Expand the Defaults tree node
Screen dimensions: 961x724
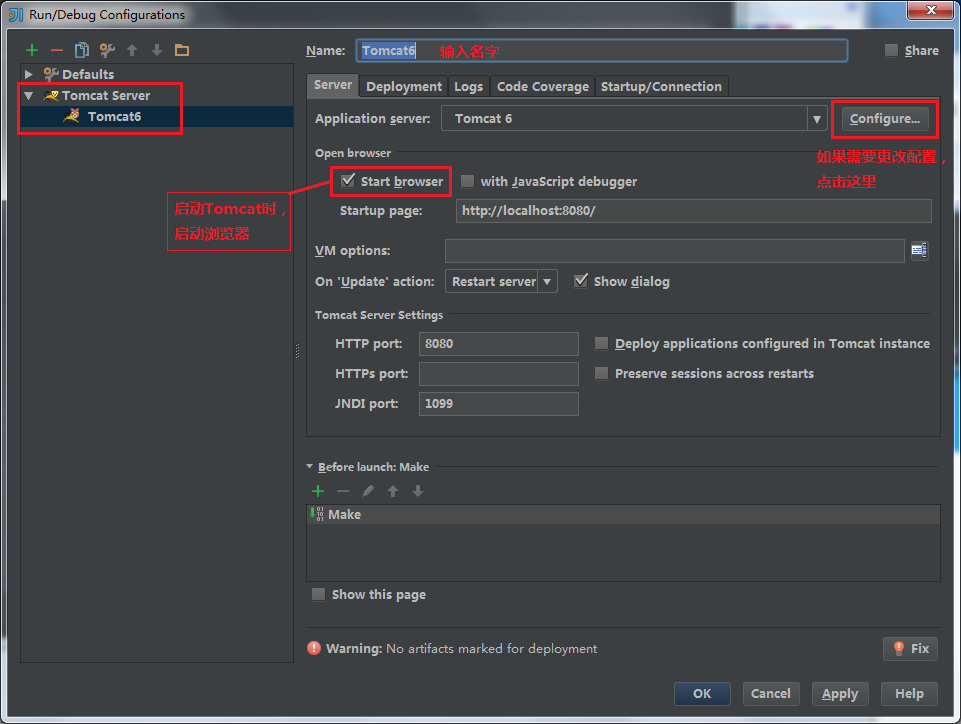click(28, 74)
